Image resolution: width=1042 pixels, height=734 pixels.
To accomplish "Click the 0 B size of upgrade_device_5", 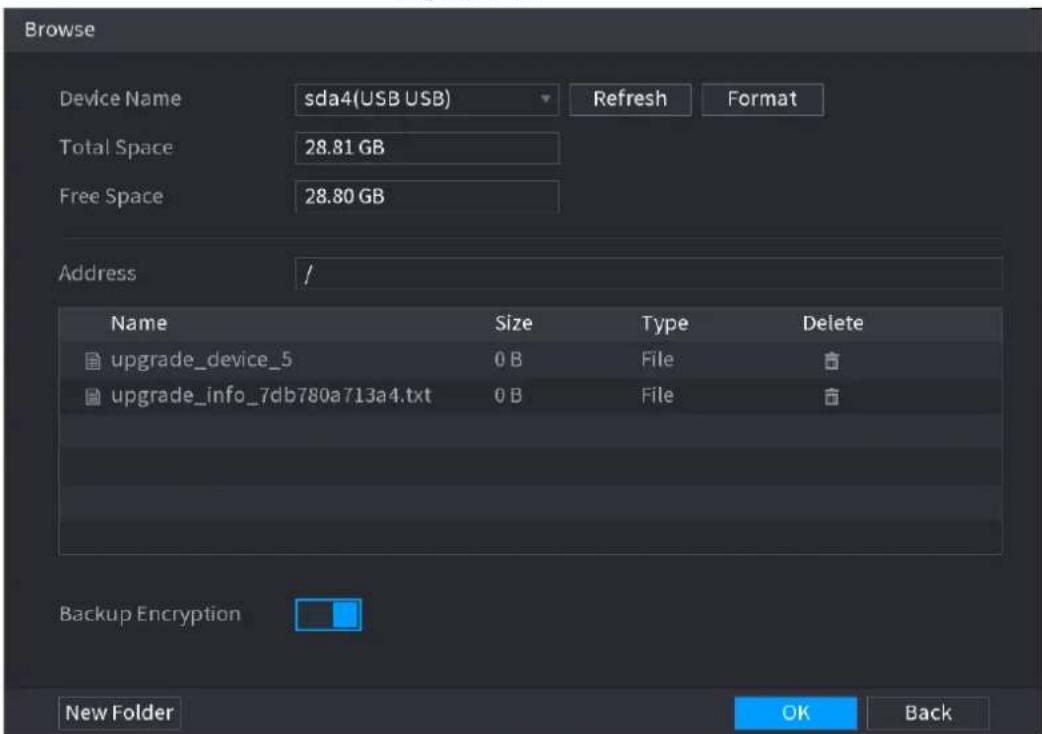I will click(508, 360).
